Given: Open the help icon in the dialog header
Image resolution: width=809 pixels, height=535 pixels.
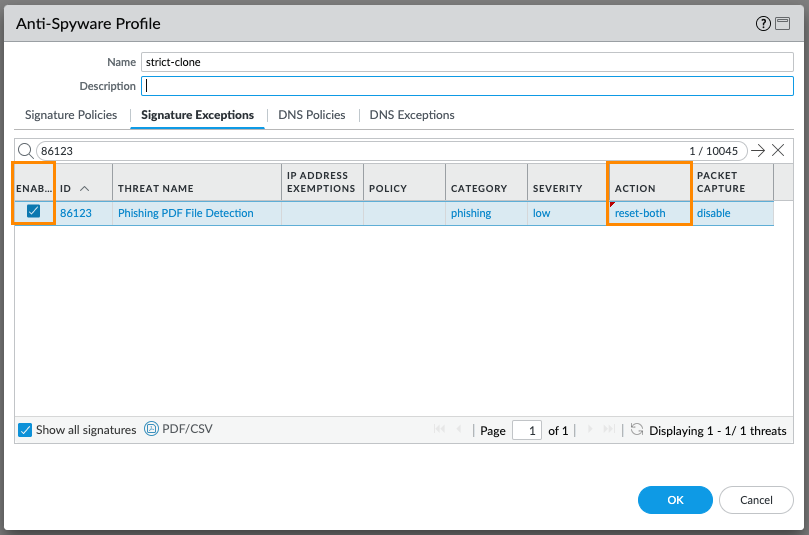Looking at the screenshot, I should coord(763,24).
